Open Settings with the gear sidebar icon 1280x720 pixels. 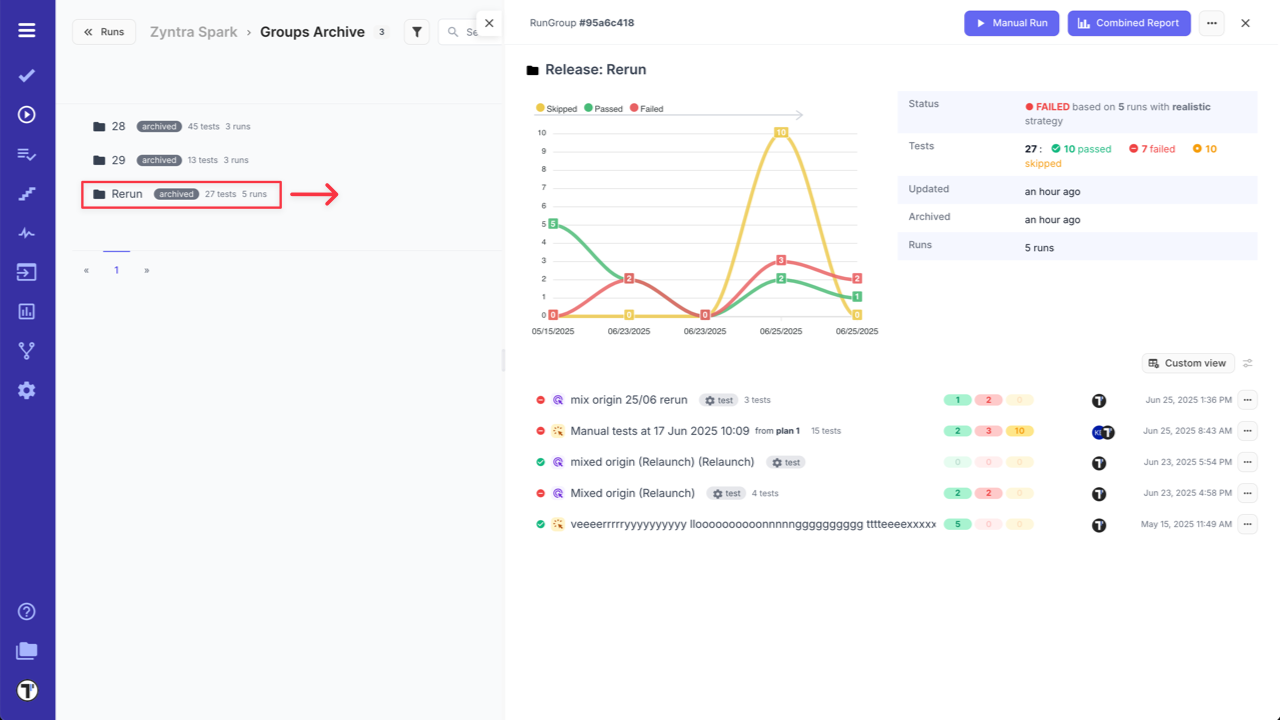26,390
